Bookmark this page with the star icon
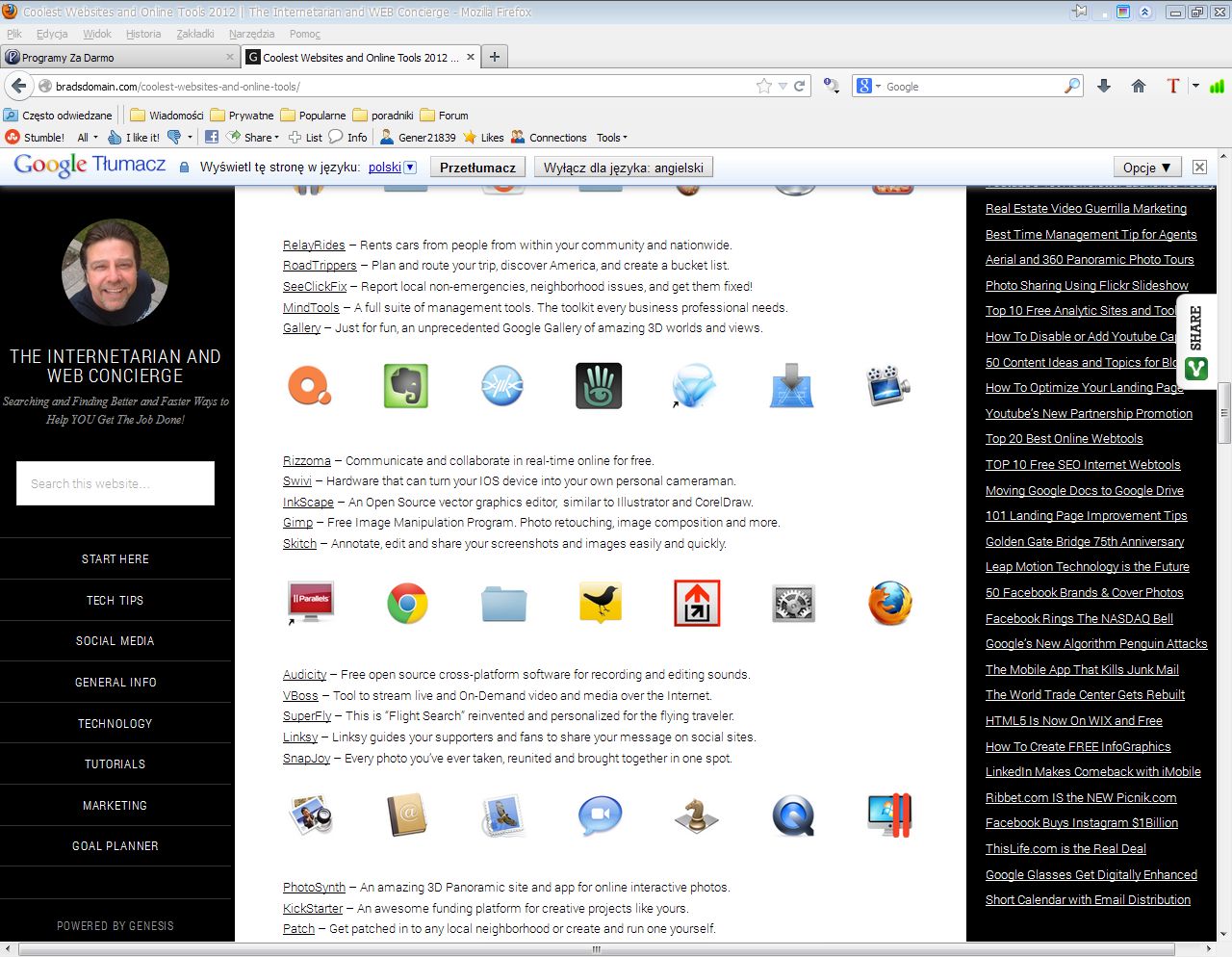1232x957 pixels. (764, 87)
